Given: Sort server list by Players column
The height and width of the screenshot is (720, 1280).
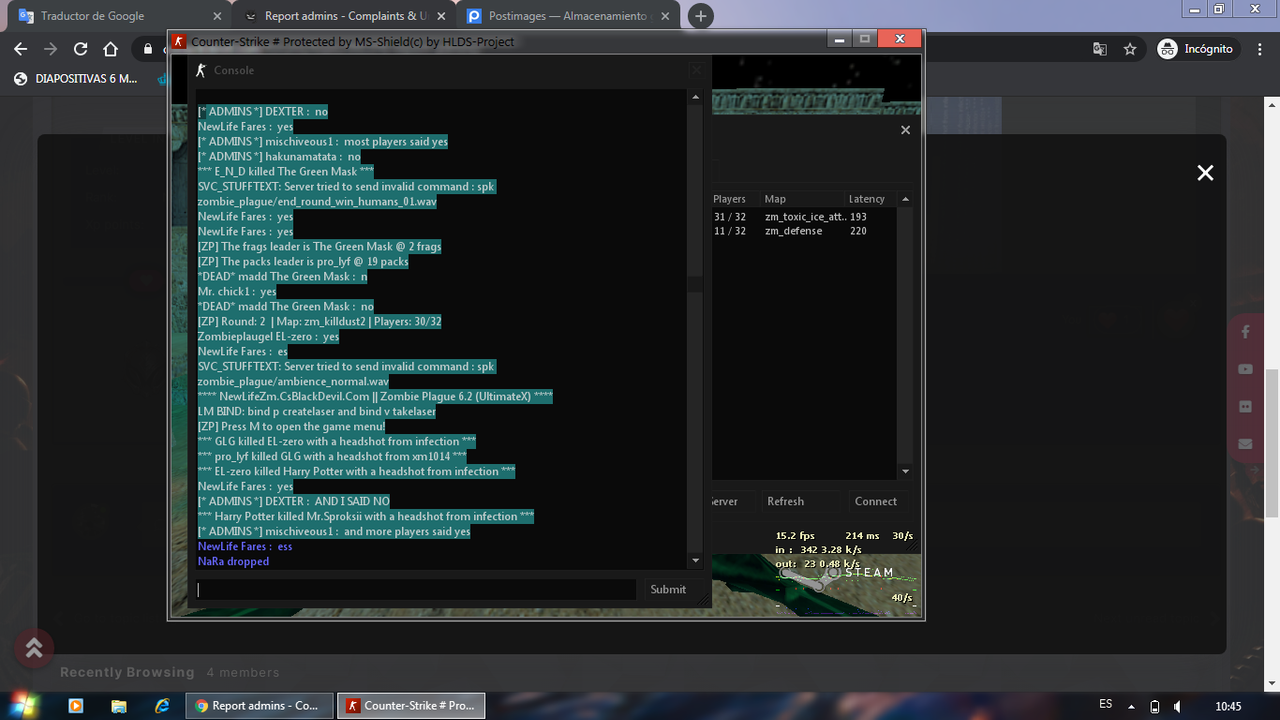Looking at the screenshot, I should tap(734, 199).
